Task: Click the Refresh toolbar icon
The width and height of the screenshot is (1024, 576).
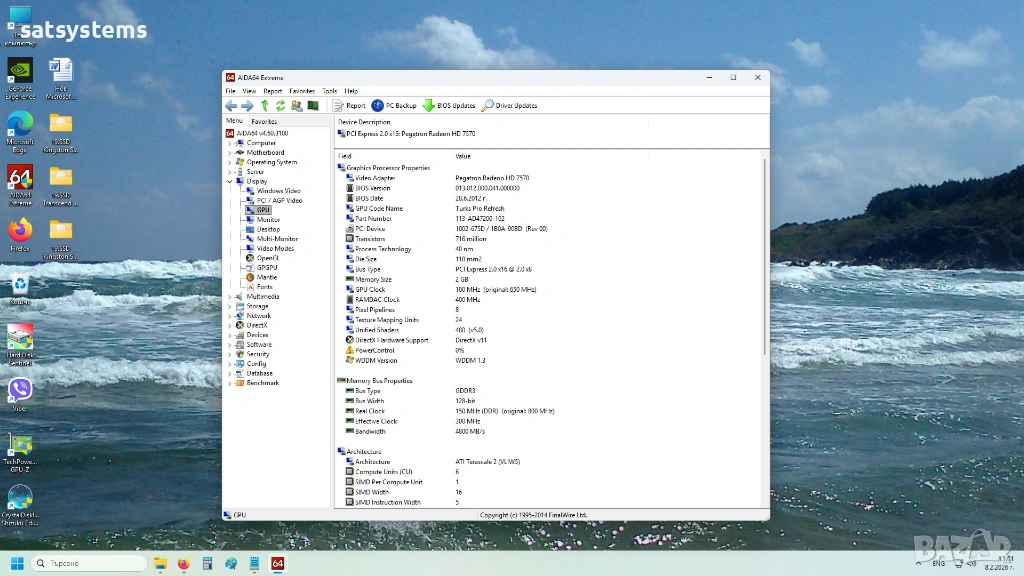Action: tap(281, 105)
